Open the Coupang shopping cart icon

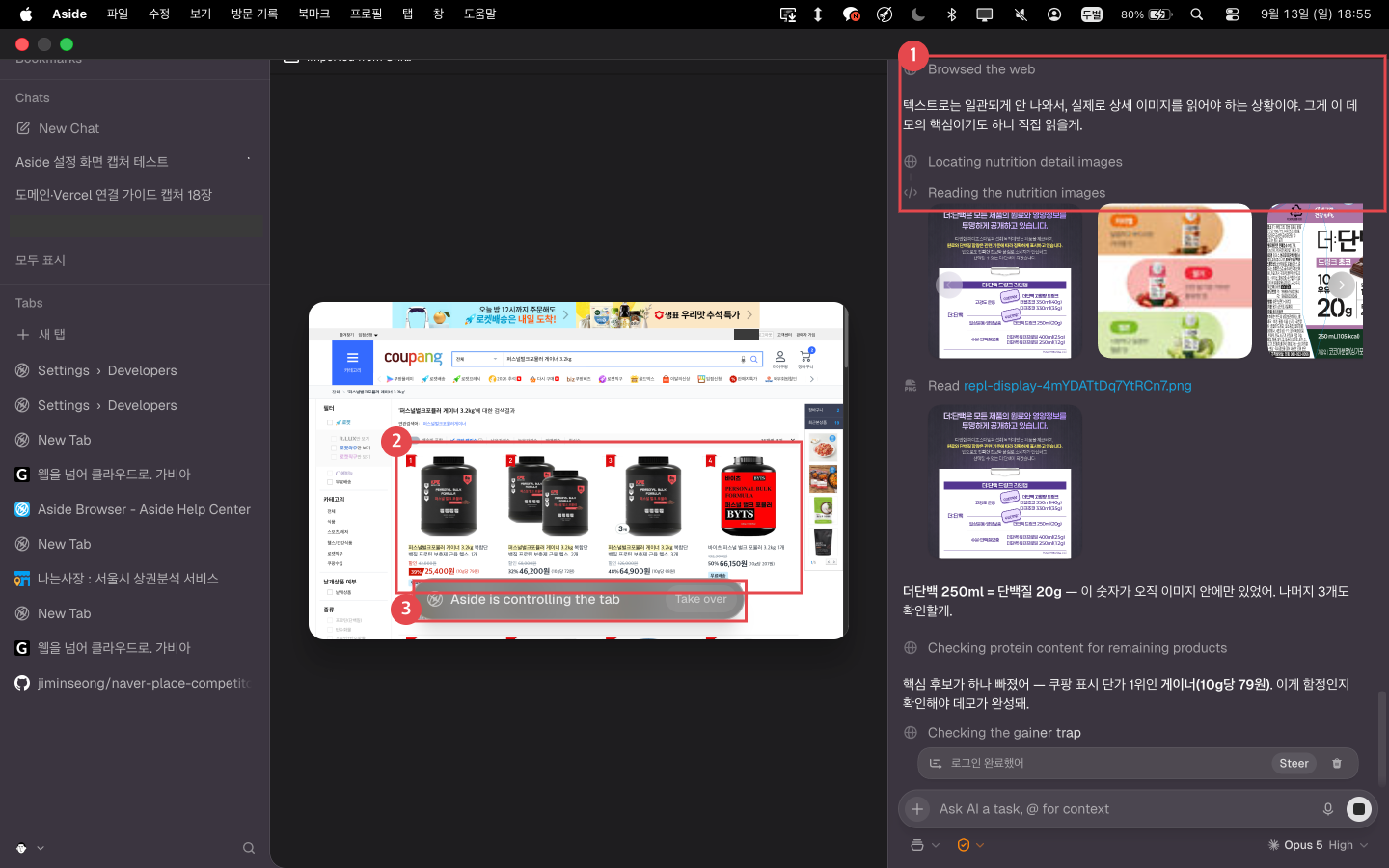pyautogui.click(x=805, y=358)
